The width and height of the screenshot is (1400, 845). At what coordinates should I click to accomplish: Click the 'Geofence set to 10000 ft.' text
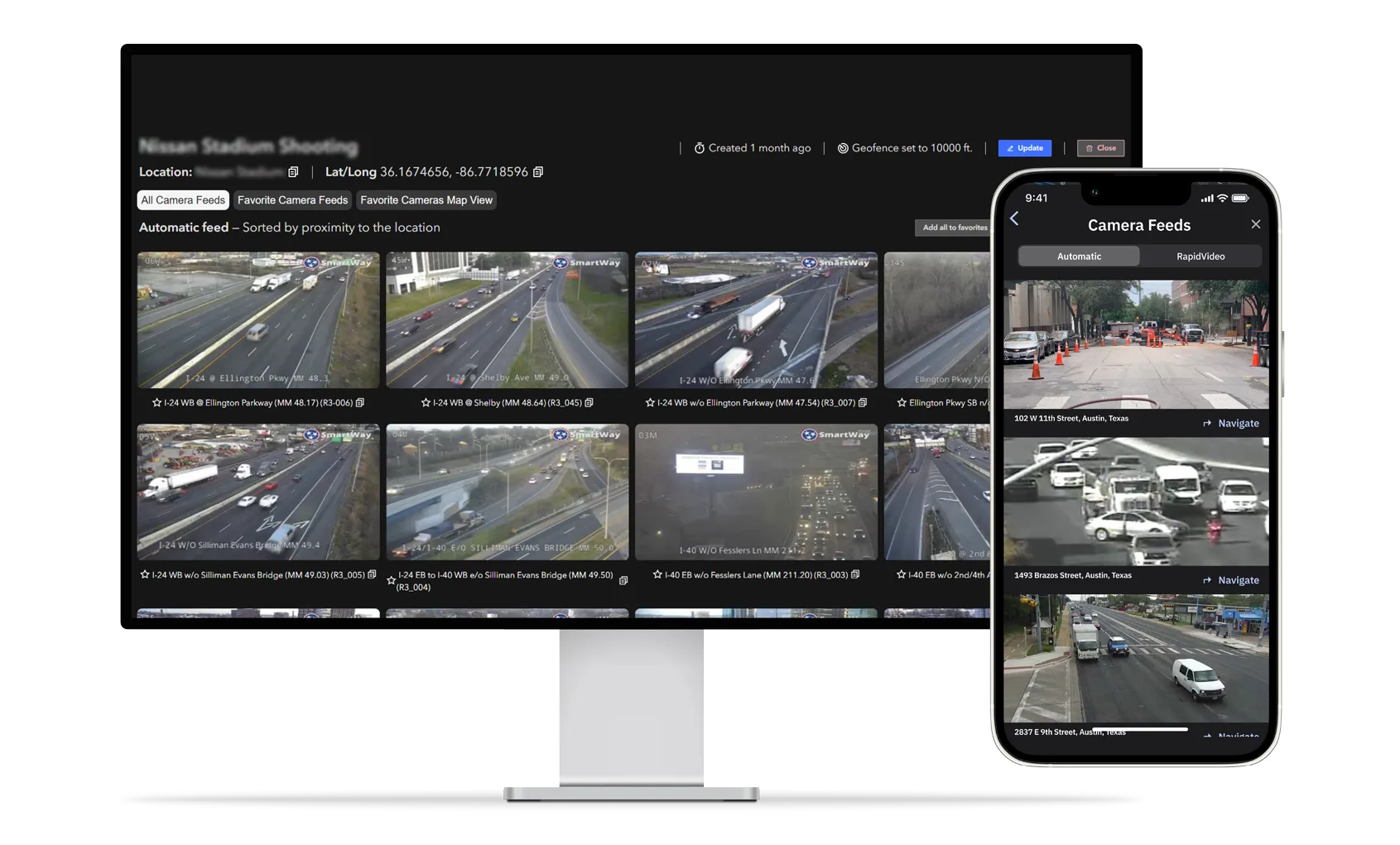point(912,148)
